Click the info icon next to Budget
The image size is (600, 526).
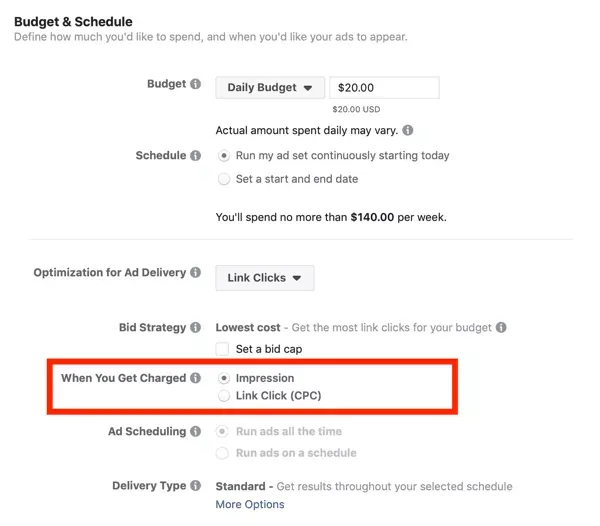coord(196,85)
